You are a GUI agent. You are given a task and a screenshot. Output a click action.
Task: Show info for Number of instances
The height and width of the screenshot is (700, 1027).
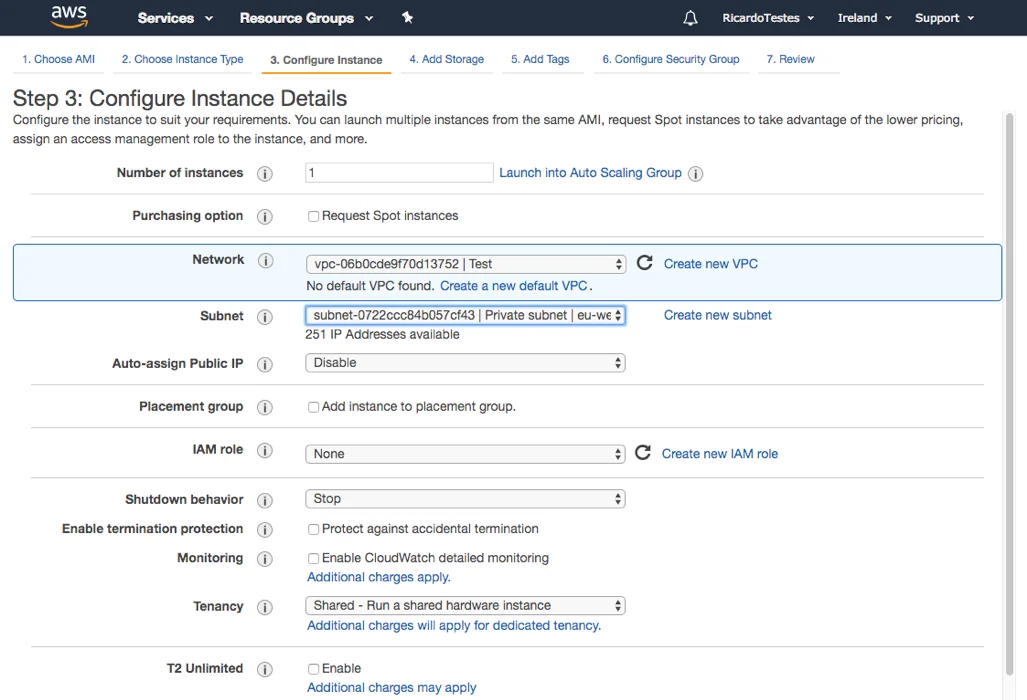coord(265,174)
